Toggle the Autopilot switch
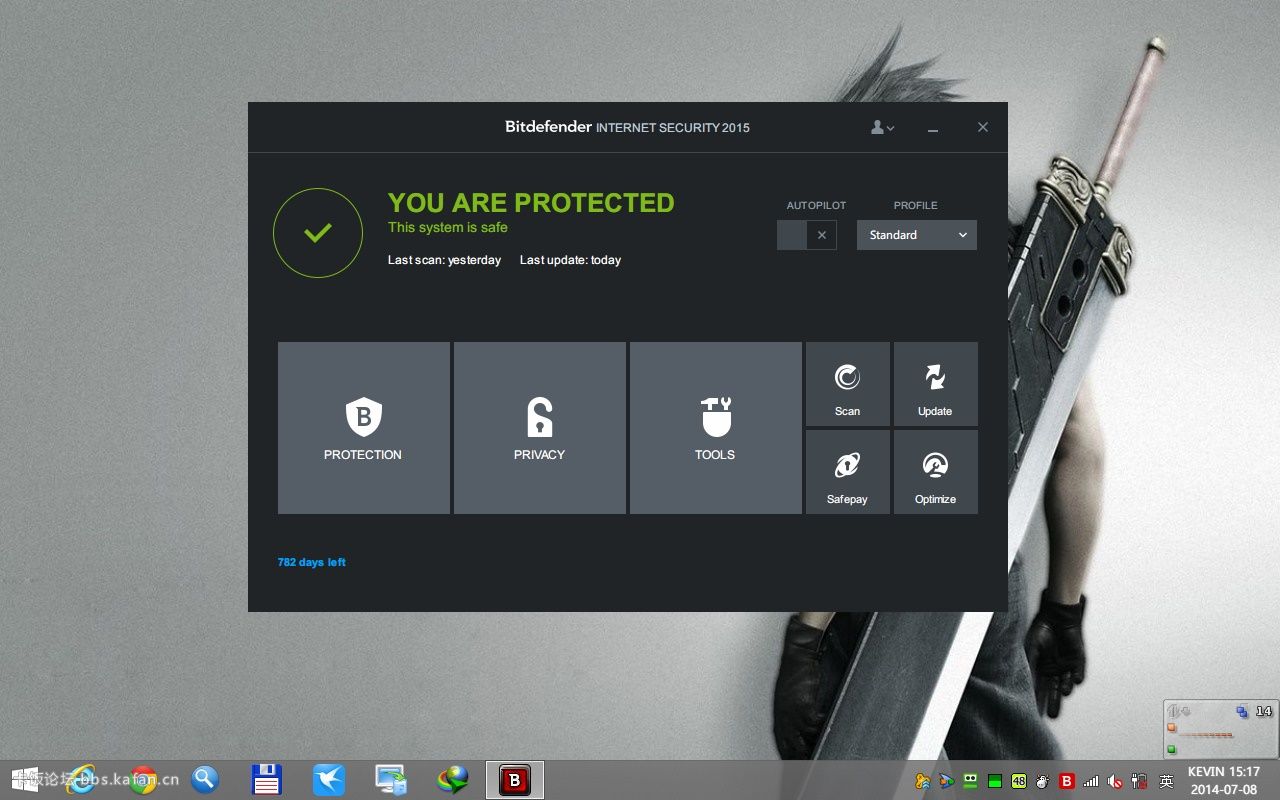The width and height of the screenshot is (1280, 800). [x=807, y=235]
